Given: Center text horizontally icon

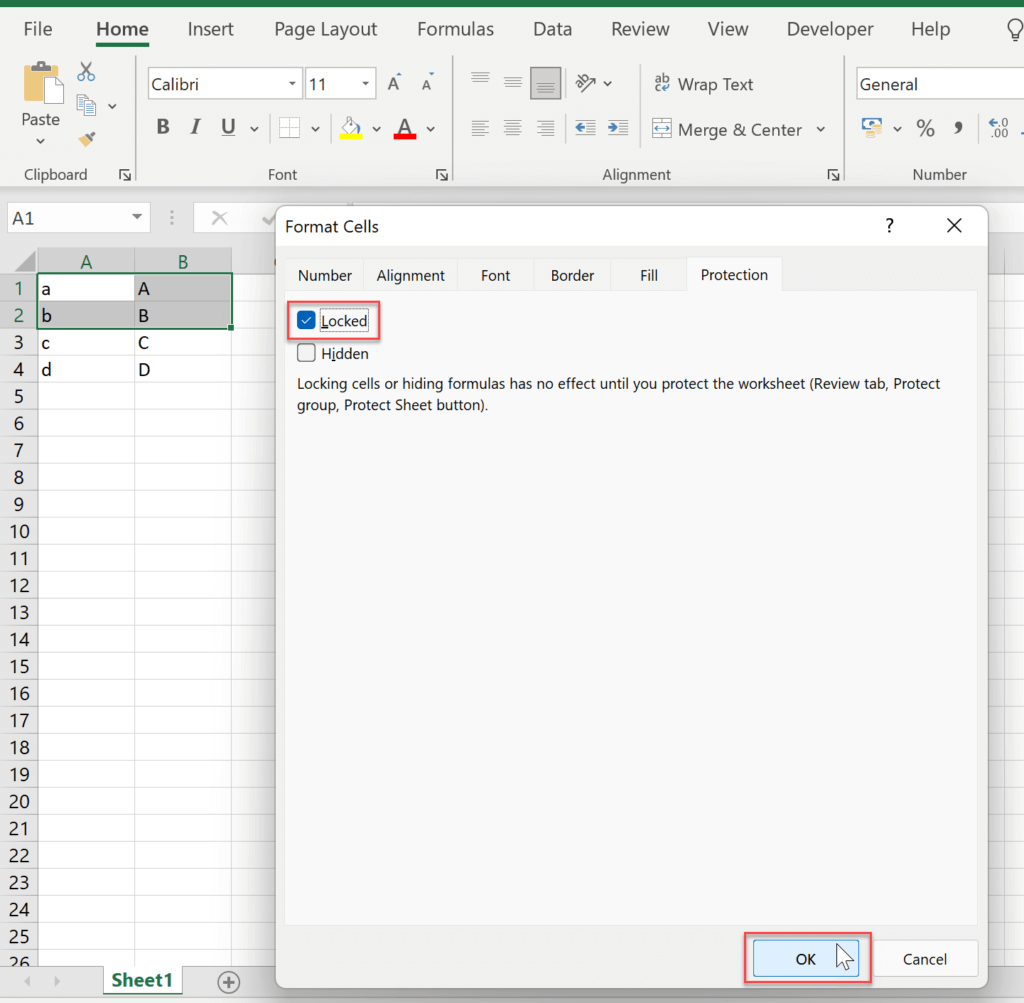Looking at the screenshot, I should point(513,128).
